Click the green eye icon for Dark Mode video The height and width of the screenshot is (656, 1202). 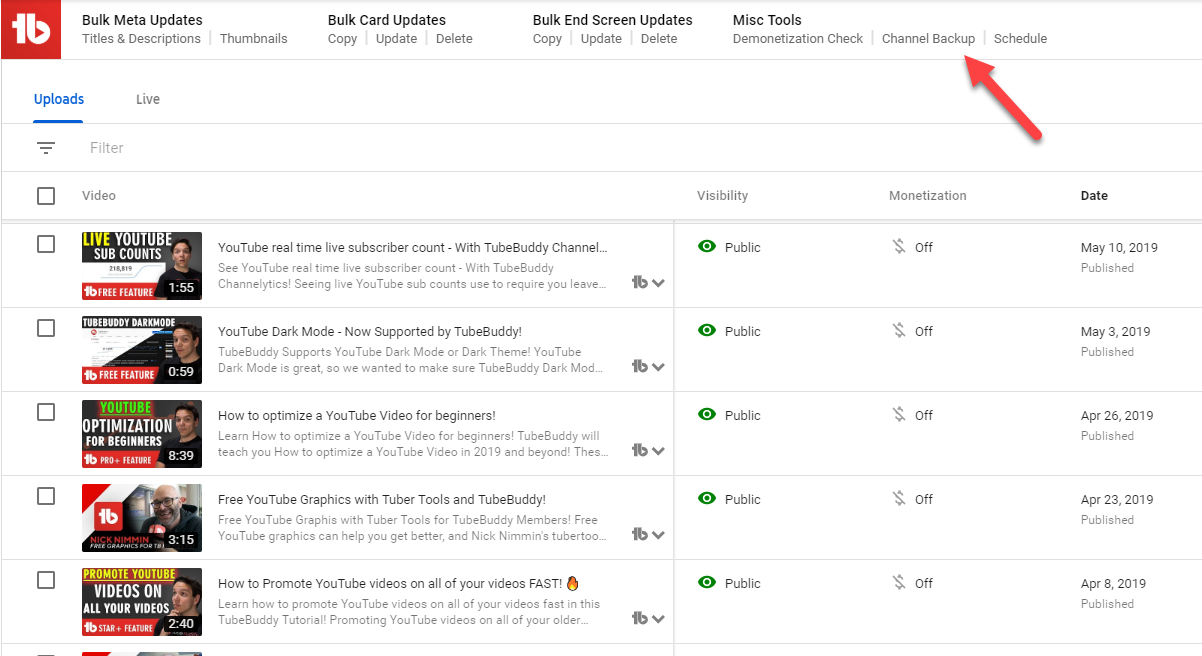(x=707, y=331)
